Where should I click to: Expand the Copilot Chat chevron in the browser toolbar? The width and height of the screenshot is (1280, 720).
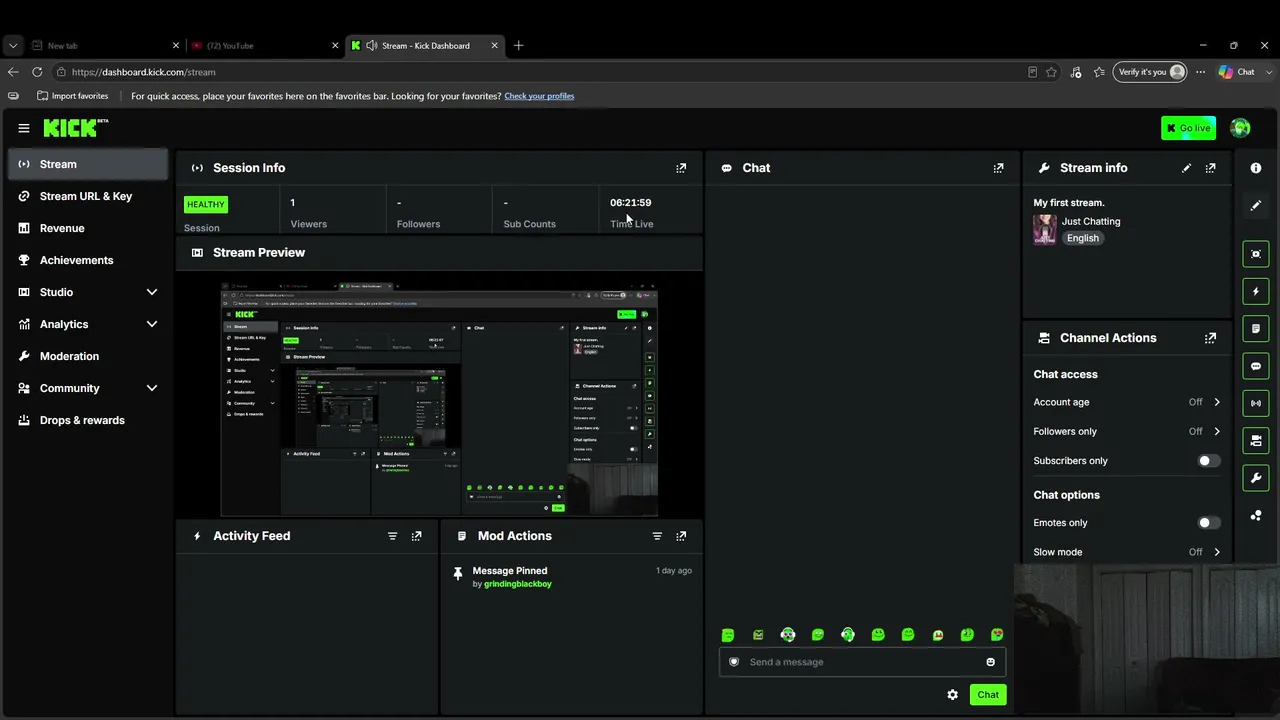pyautogui.click(x=1267, y=72)
